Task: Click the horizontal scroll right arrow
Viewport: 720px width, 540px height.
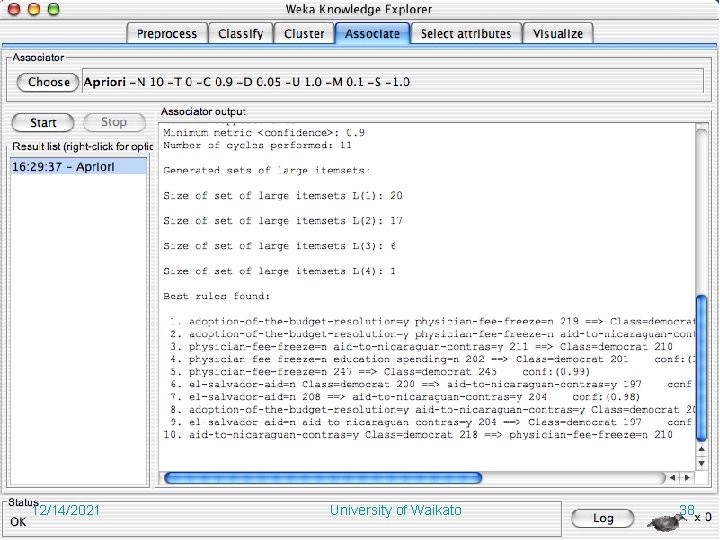Action: point(687,478)
